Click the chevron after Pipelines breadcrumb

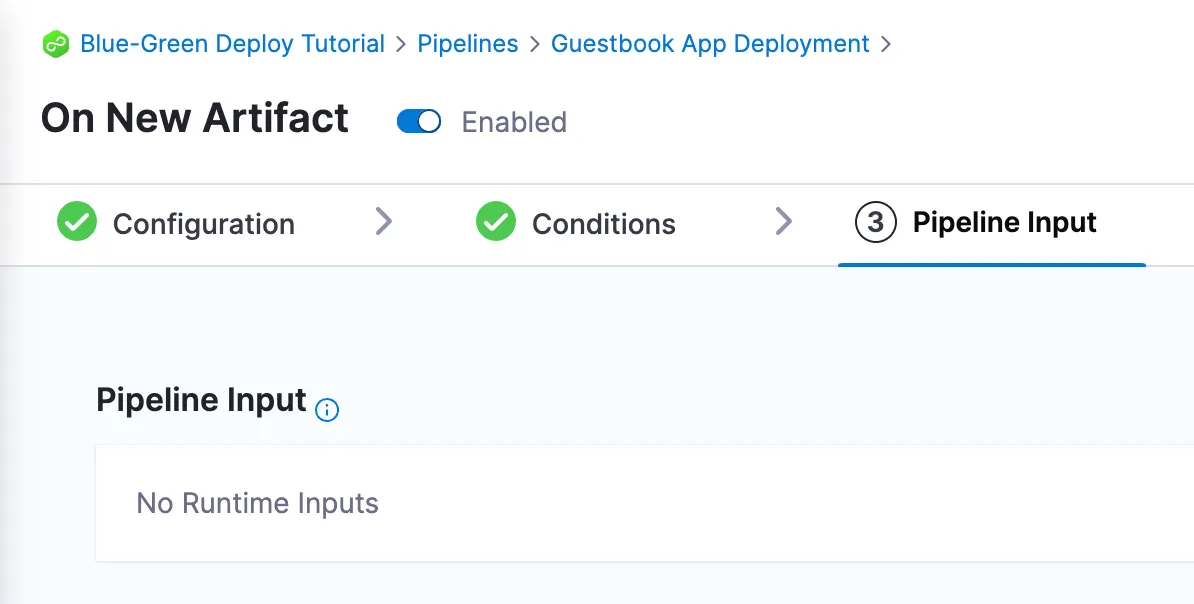click(x=536, y=43)
